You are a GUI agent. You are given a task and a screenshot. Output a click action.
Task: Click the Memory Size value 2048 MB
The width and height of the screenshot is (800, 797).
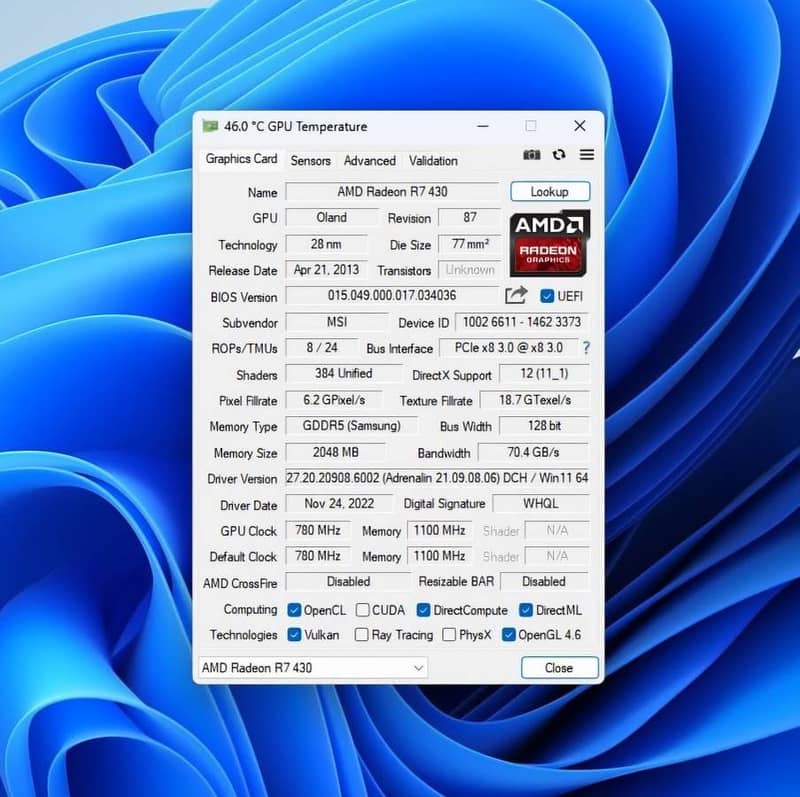pos(336,453)
